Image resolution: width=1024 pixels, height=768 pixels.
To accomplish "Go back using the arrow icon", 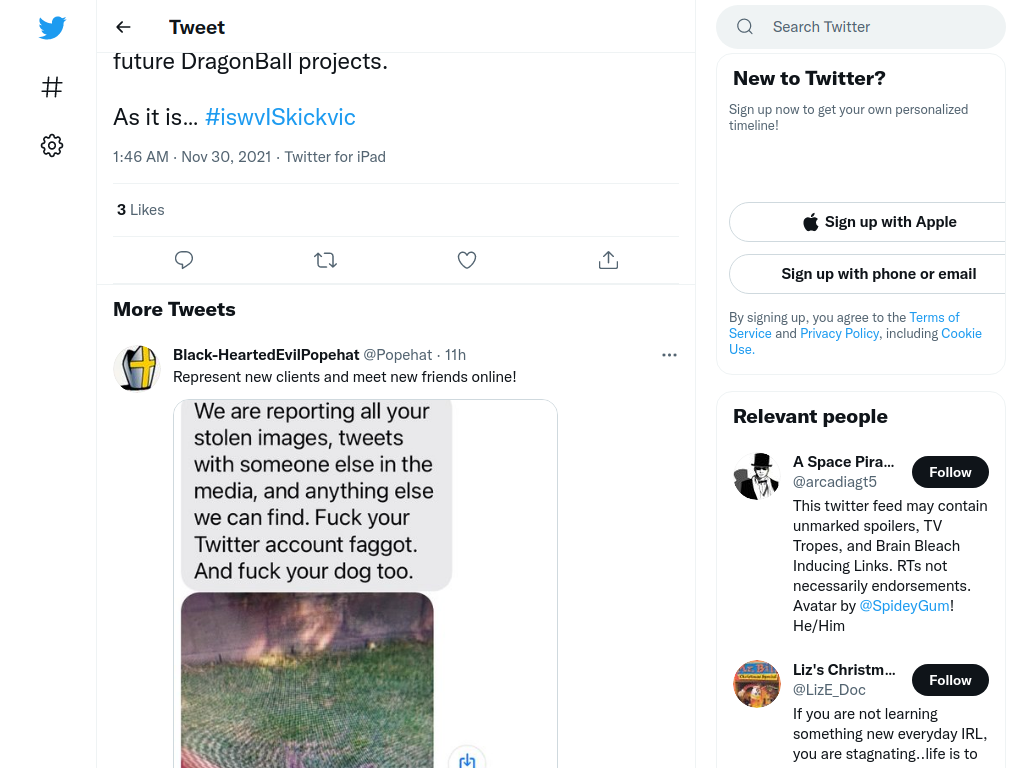I will (123, 27).
